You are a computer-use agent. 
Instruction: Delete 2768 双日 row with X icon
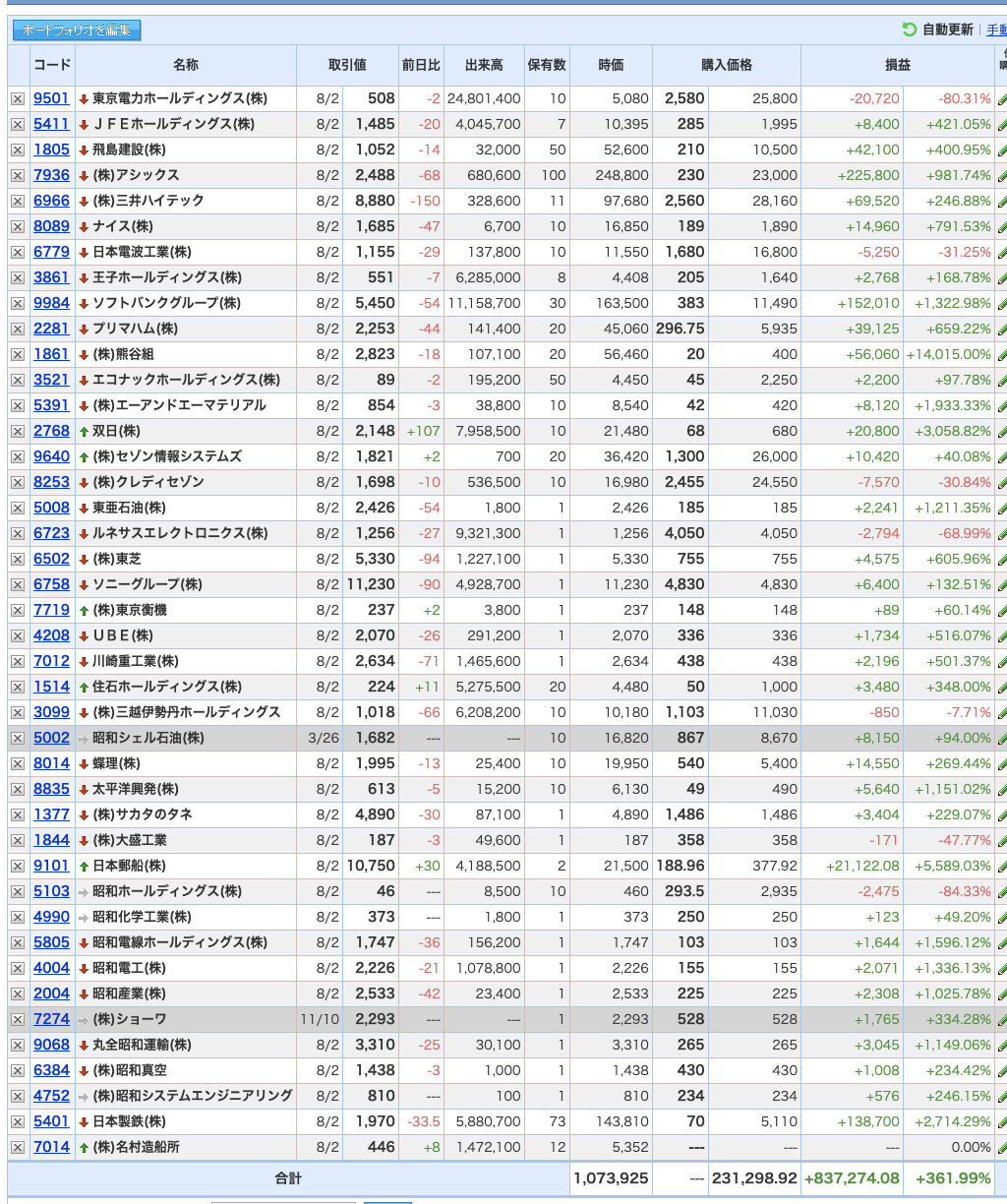click(18, 431)
